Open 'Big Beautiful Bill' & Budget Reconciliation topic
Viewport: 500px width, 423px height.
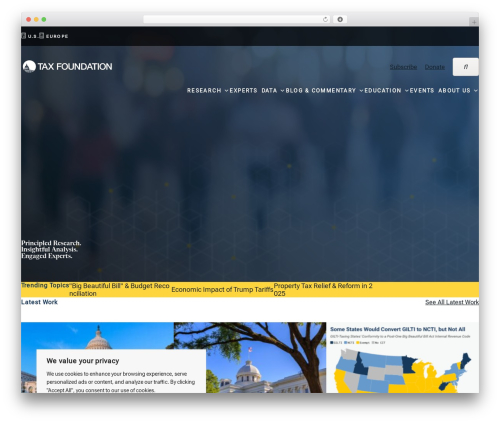[x=119, y=290]
